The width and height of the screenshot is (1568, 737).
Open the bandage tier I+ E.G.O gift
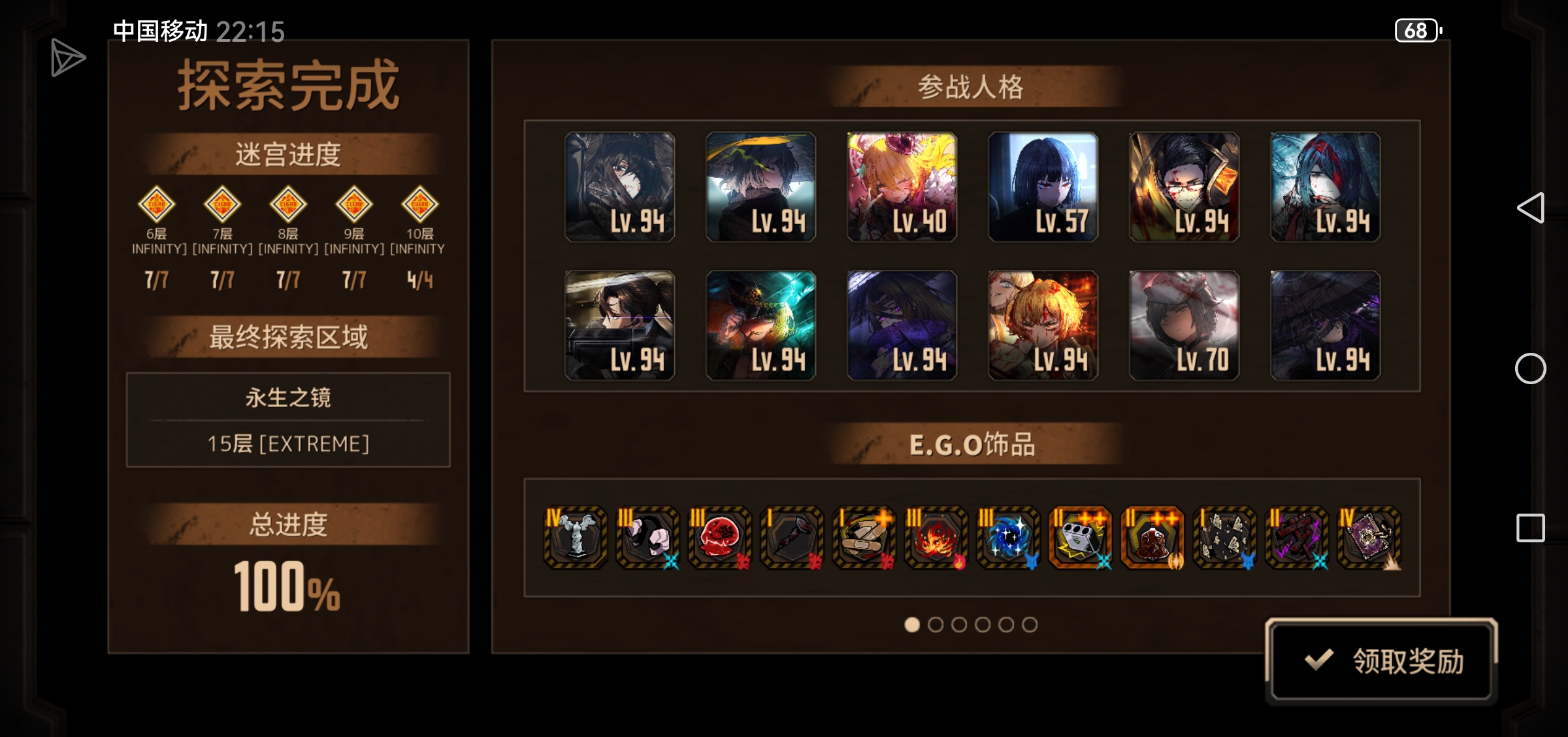tap(864, 537)
